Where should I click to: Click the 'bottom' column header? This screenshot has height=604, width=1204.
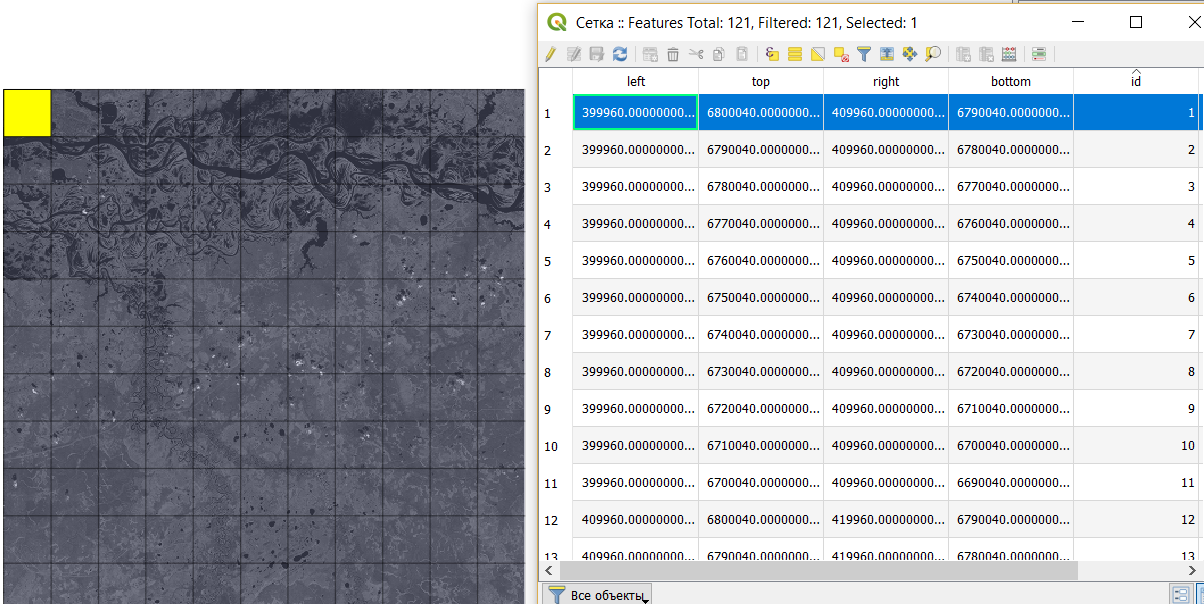pos(1011,81)
